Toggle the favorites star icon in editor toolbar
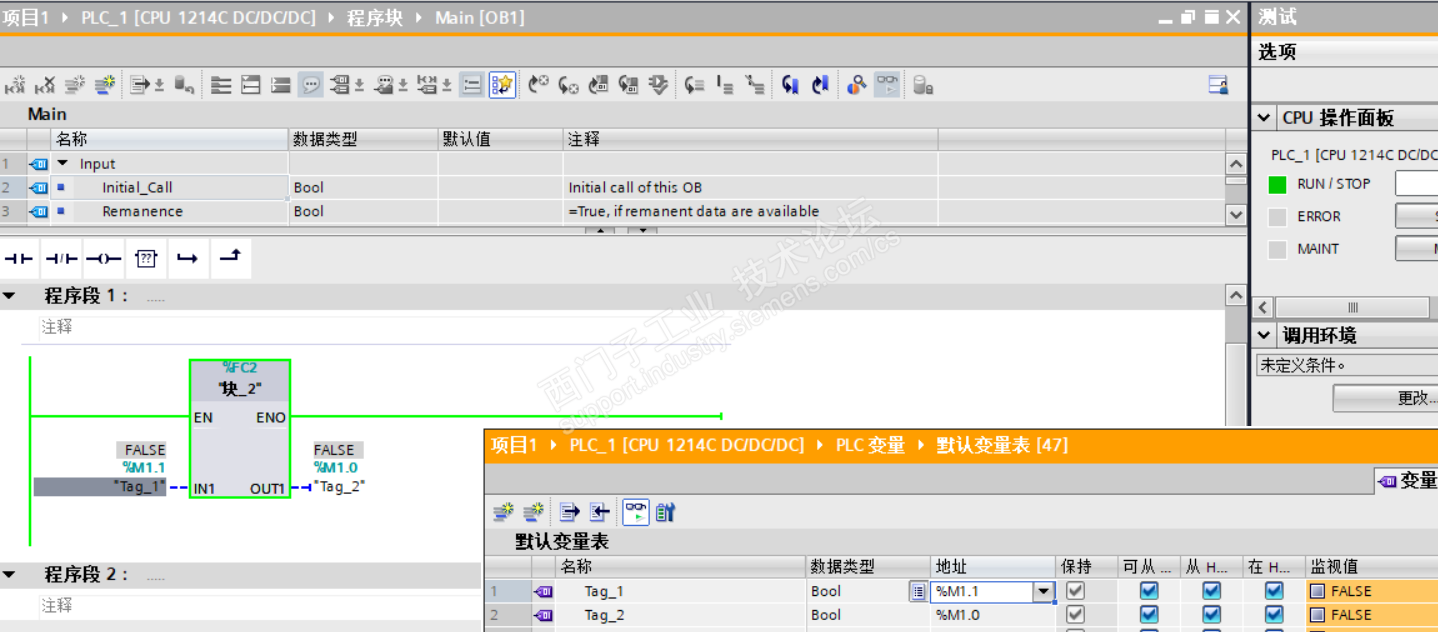Viewport: 1438px width, 632px height. (x=502, y=86)
